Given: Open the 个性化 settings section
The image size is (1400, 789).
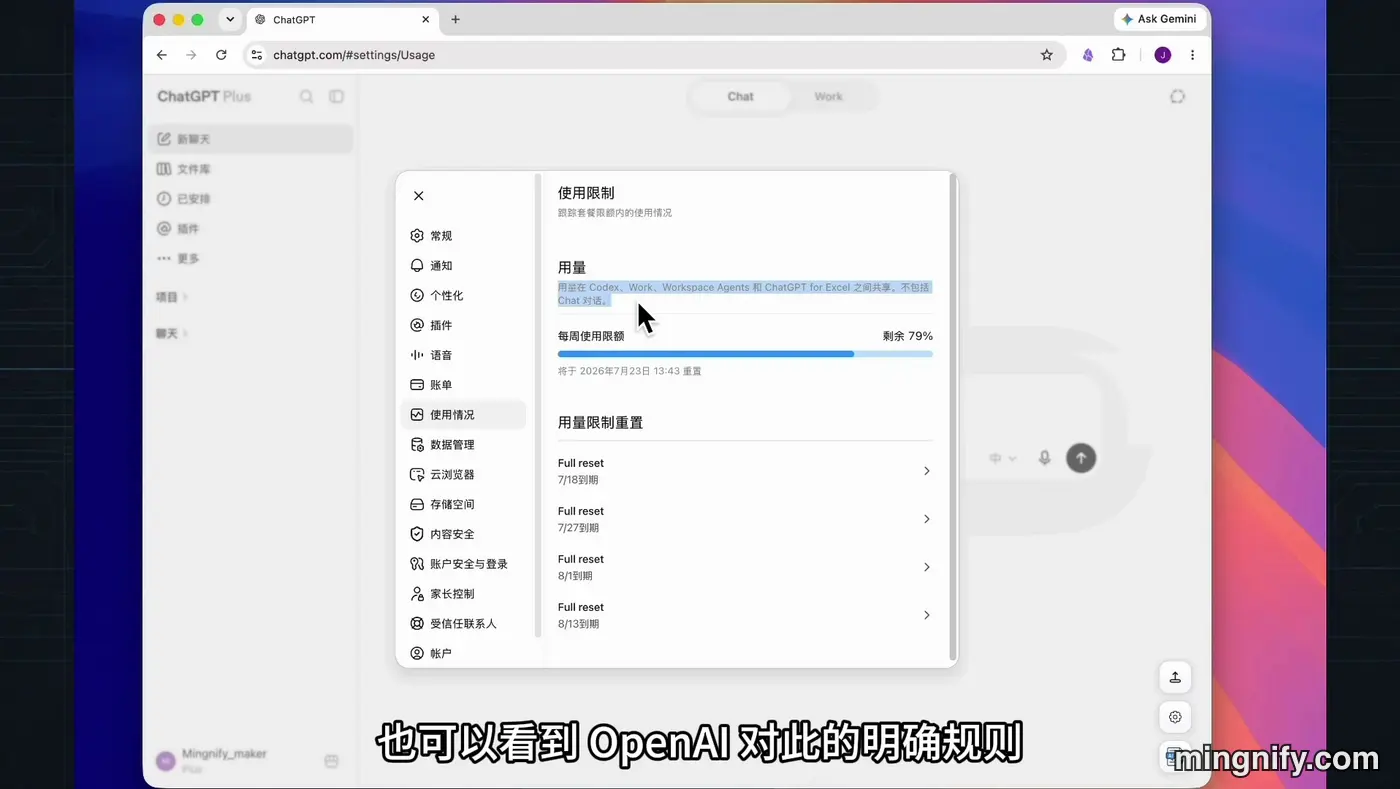Looking at the screenshot, I should 463,296.
